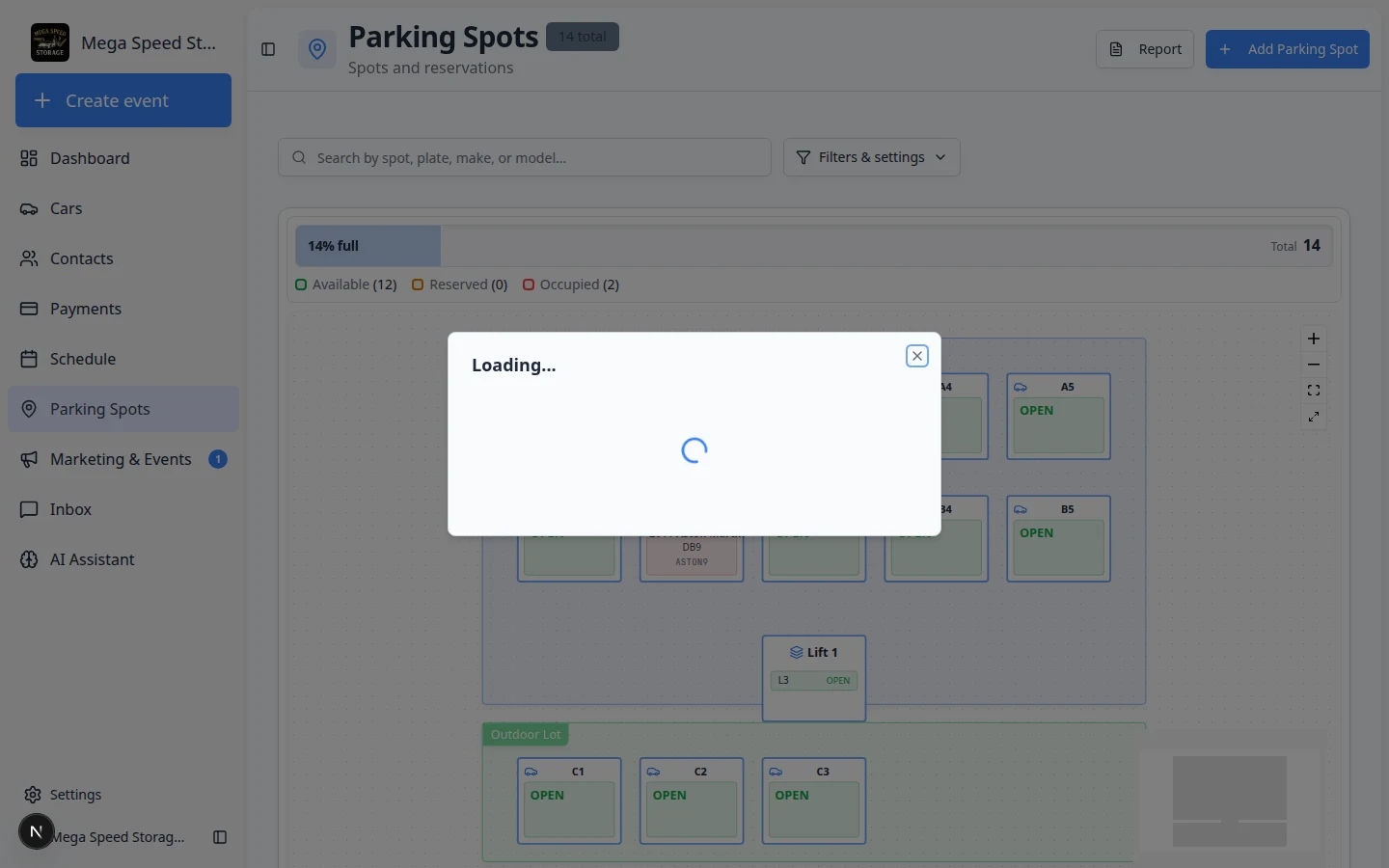Select outdoor spot C1

pos(569,801)
